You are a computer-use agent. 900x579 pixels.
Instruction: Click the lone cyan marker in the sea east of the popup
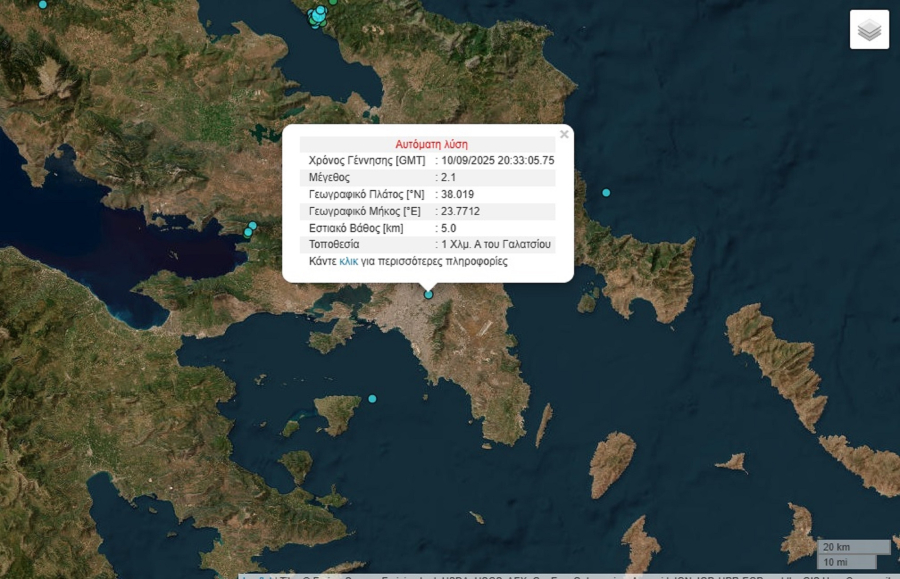pyautogui.click(x=606, y=192)
